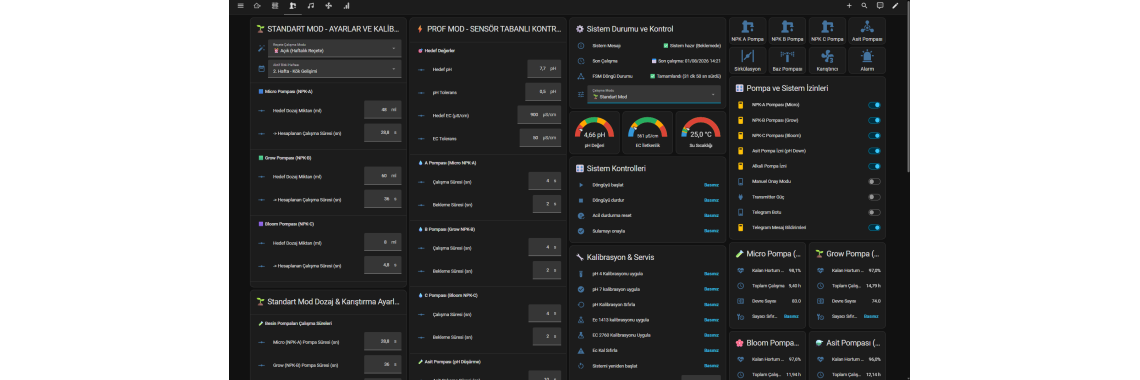Click the counter icon beside Grow Pompa Devre Sayısı
This screenshot has width=1140, height=380.
(820, 301)
